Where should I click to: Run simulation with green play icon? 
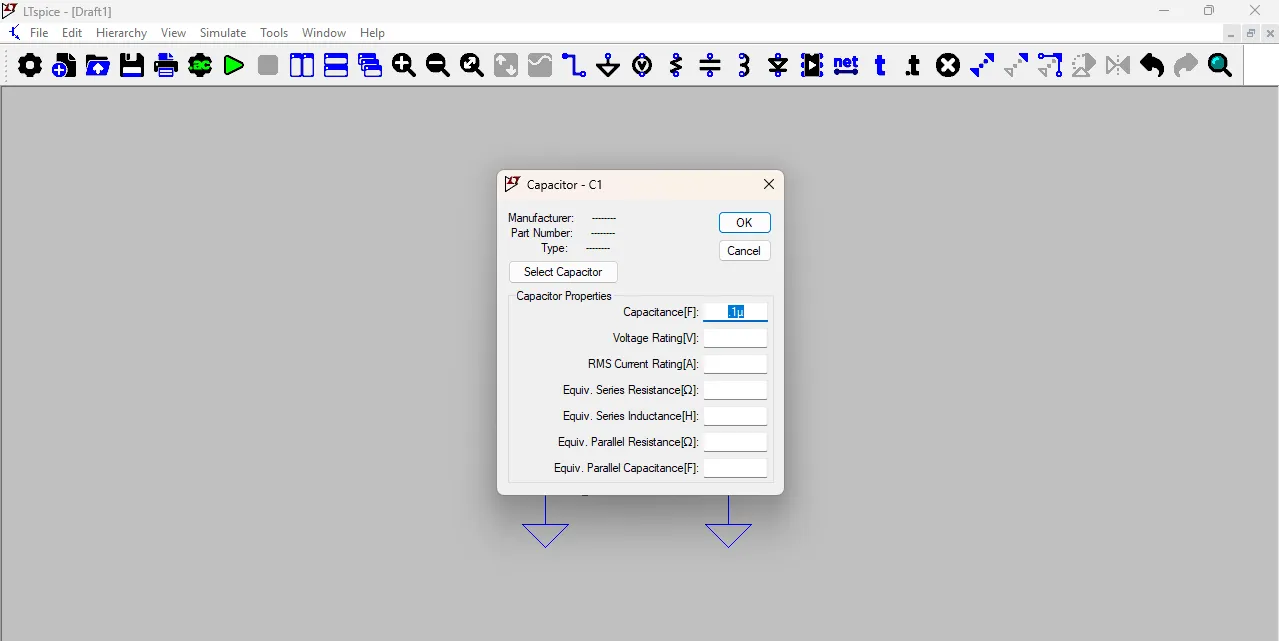click(234, 66)
